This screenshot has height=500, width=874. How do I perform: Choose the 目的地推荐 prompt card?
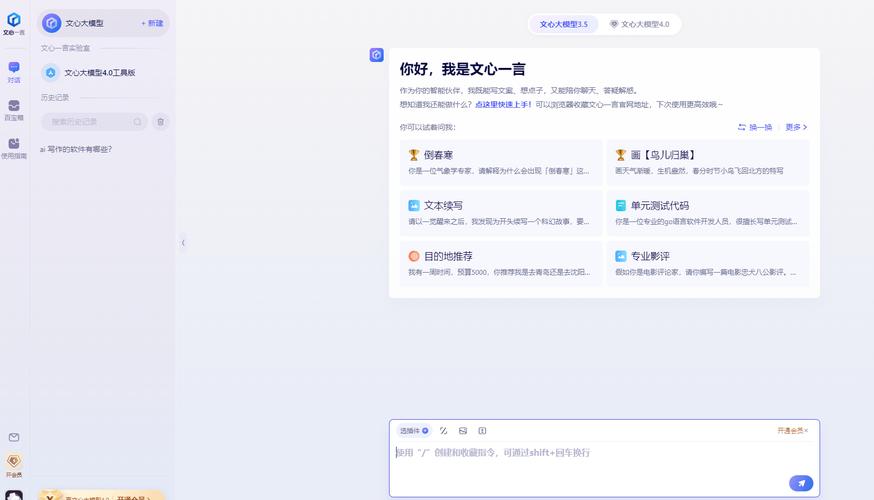pos(501,264)
